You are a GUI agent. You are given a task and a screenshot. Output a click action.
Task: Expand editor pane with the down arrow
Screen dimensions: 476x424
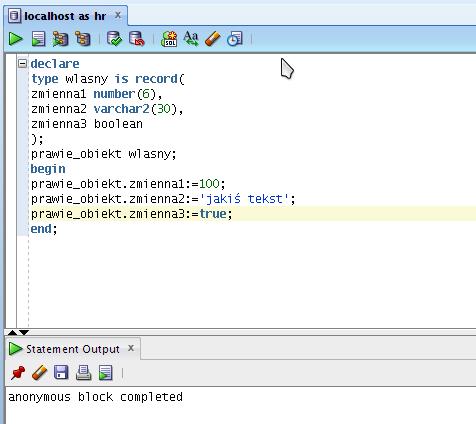pos(24,332)
